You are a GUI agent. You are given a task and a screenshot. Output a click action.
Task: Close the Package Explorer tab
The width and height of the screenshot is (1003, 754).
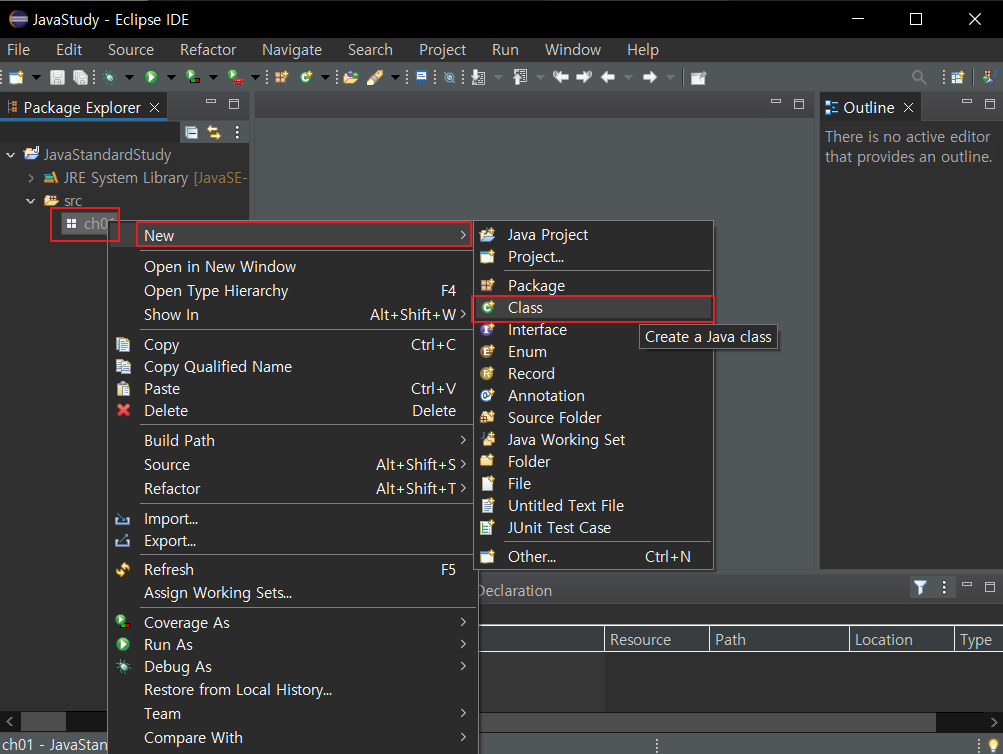click(x=154, y=107)
